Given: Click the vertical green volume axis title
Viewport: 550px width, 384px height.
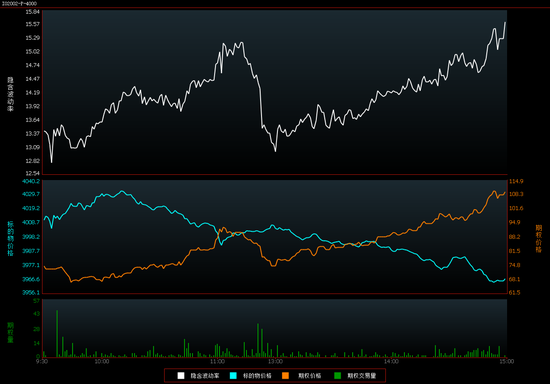Looking at the screenshot, I should 11,333.
